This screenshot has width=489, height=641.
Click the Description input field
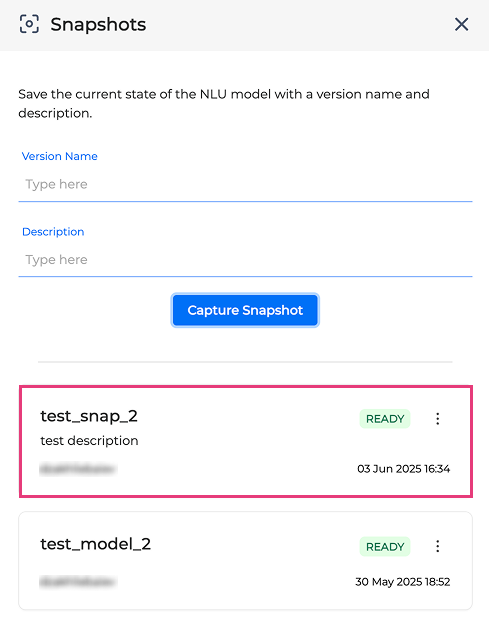point(245,260)
